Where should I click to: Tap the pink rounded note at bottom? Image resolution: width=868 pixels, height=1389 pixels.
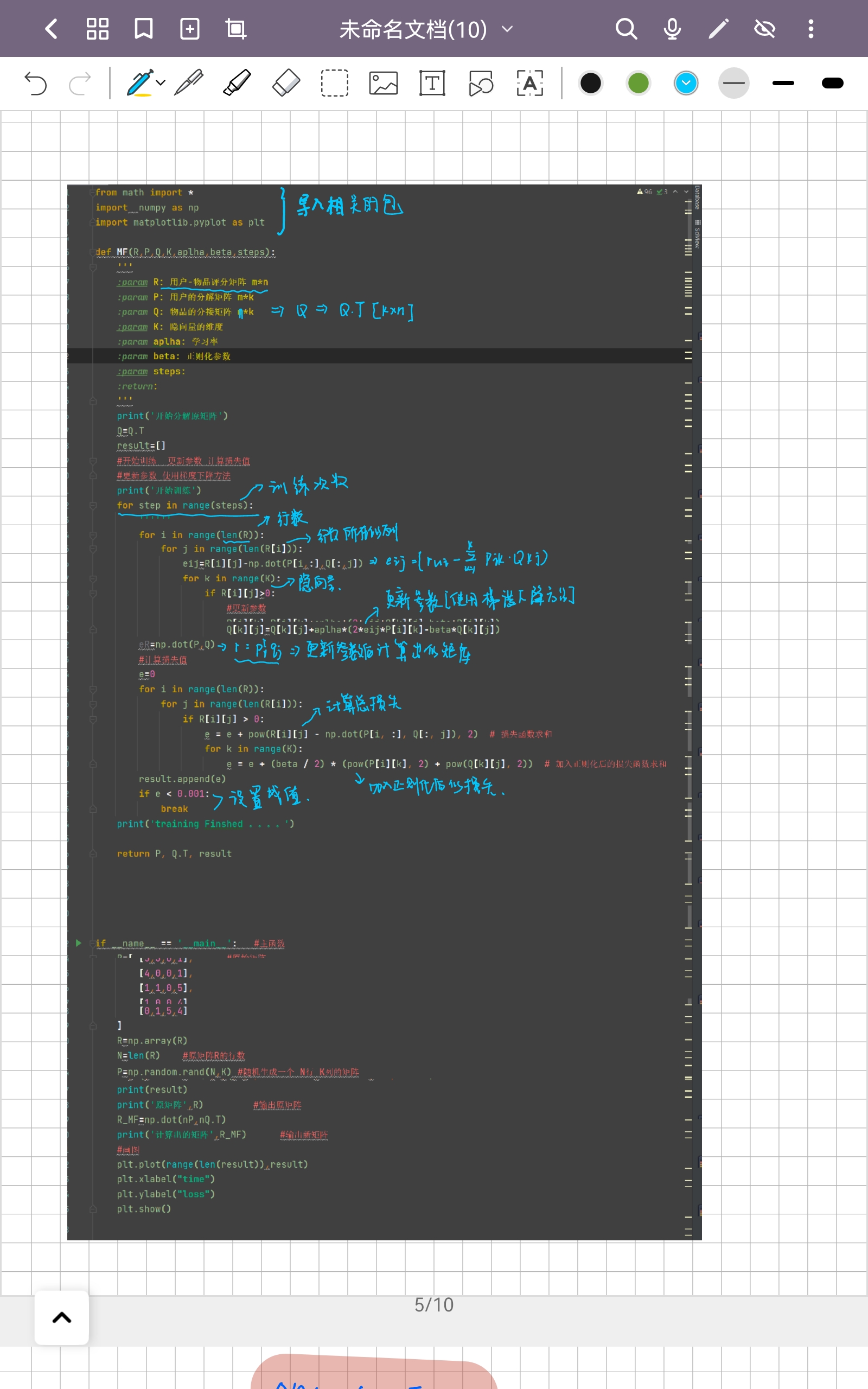374,1372
